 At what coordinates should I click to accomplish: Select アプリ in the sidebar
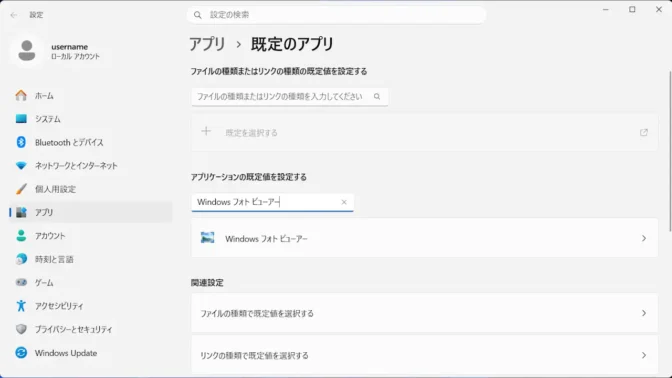coord(90,212)
